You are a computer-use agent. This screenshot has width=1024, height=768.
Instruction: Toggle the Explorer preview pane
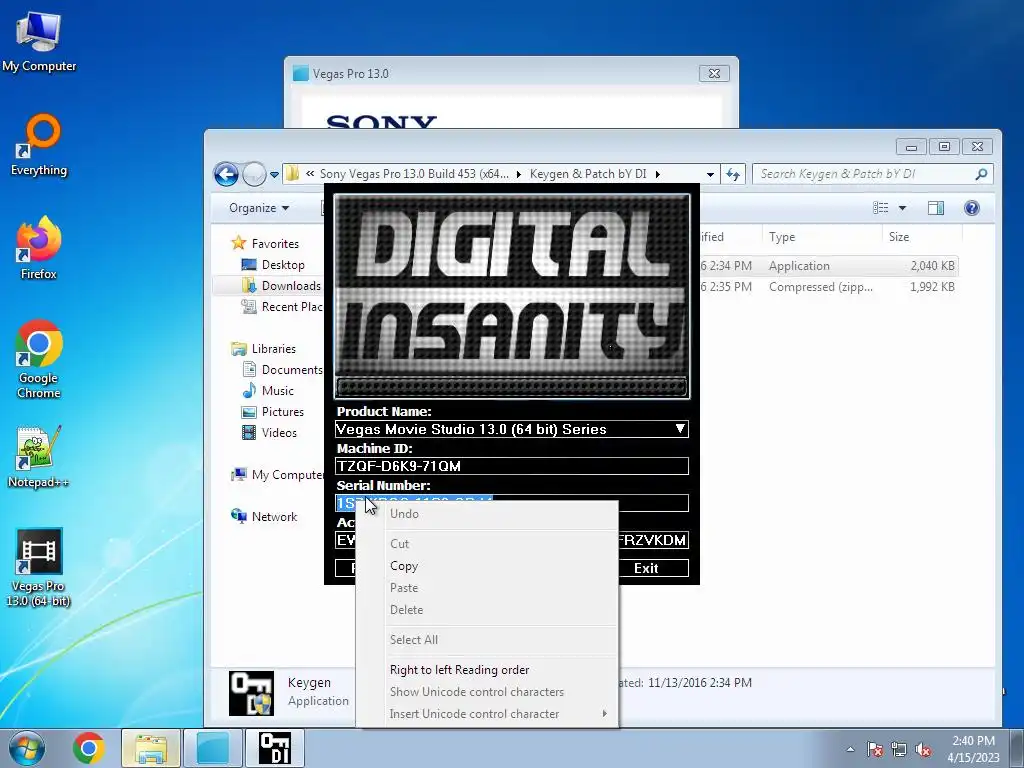[936, 208]
